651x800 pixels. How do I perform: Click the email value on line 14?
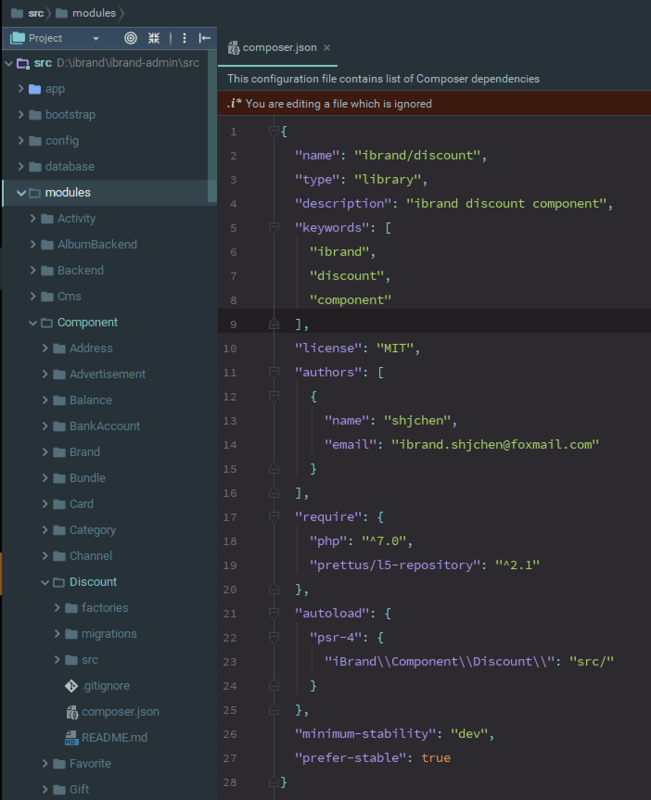[495, 445]
